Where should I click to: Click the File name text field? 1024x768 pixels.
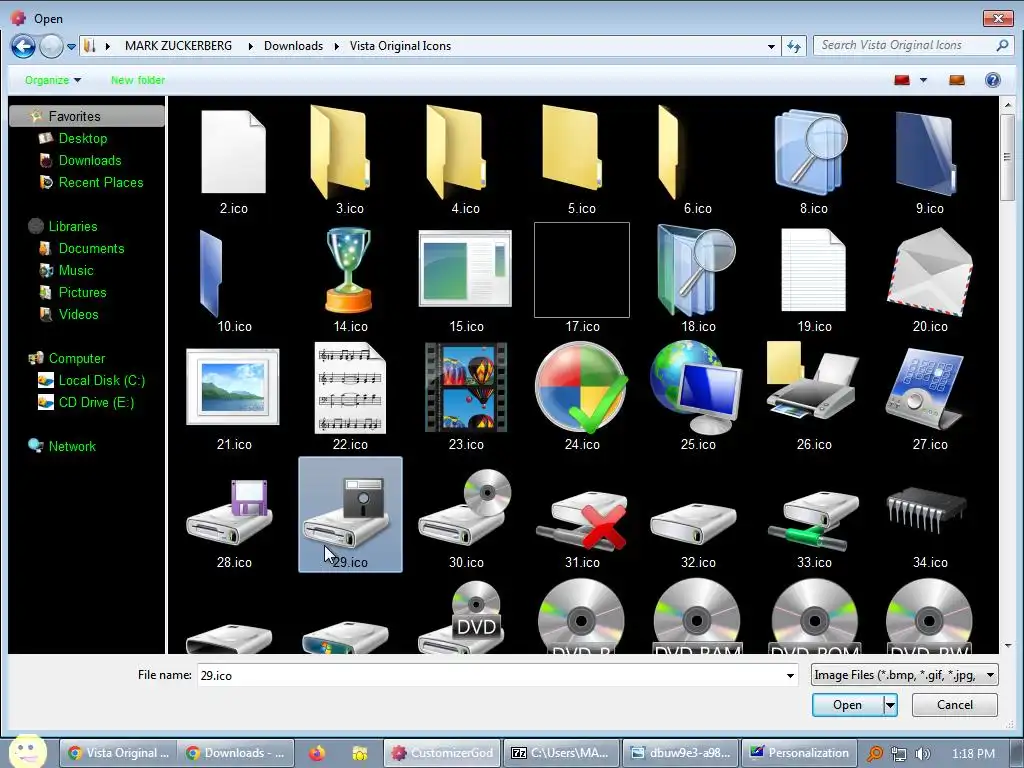pos(490,675)
